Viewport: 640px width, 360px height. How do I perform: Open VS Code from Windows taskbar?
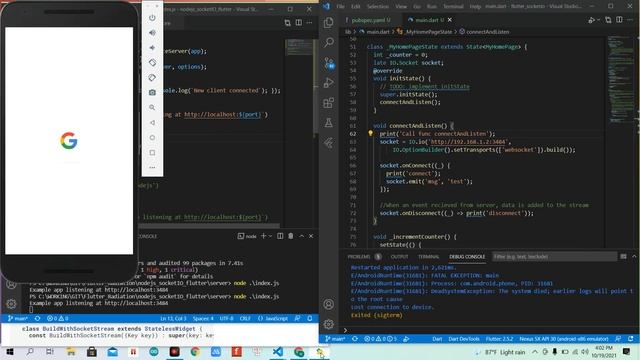pyautogui.click(x=278, y=351)
